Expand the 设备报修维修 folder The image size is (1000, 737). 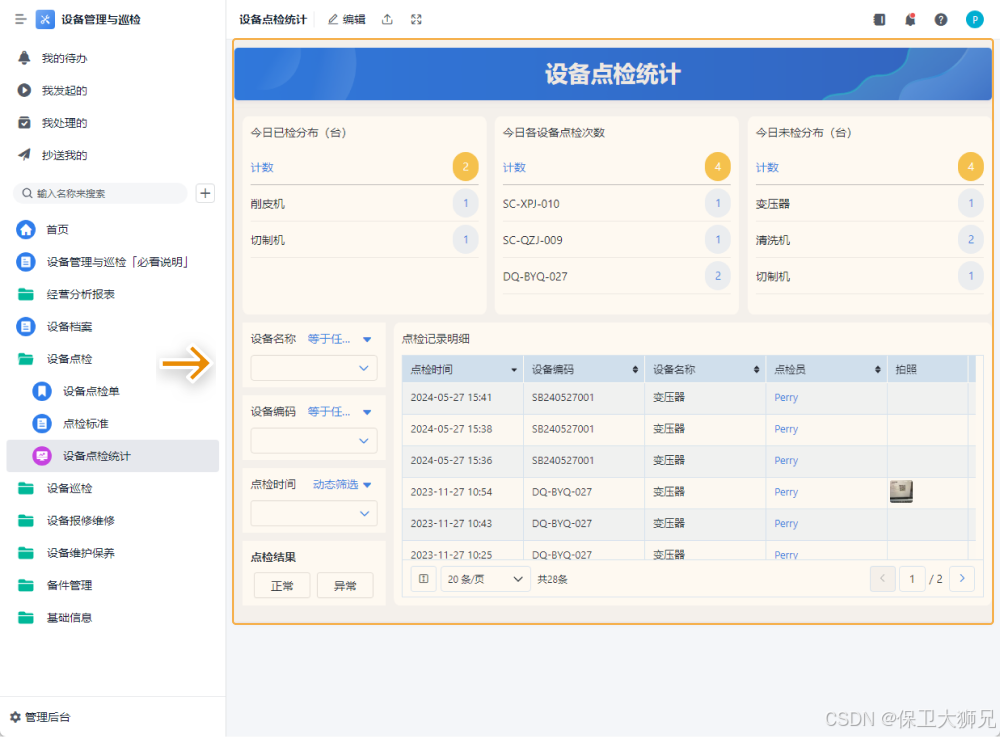point(26,520)
